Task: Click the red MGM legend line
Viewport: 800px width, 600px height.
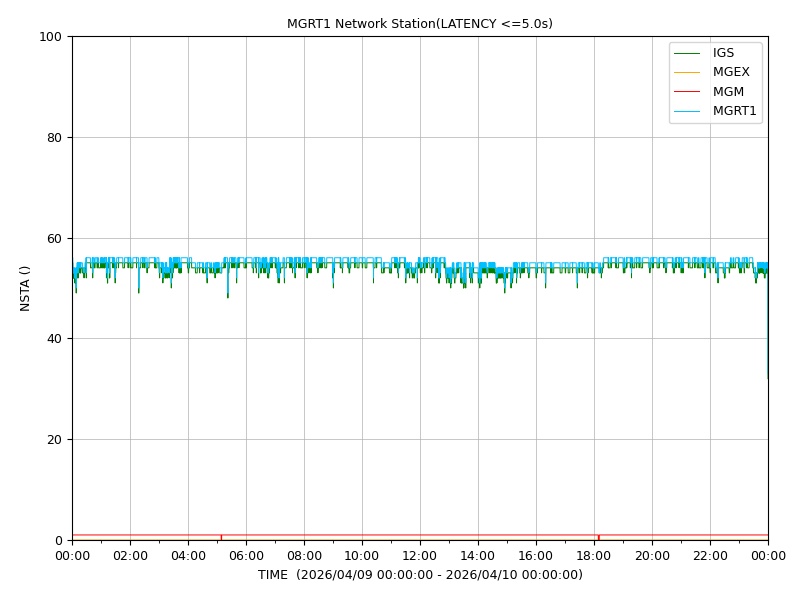Action: (687, 92)
